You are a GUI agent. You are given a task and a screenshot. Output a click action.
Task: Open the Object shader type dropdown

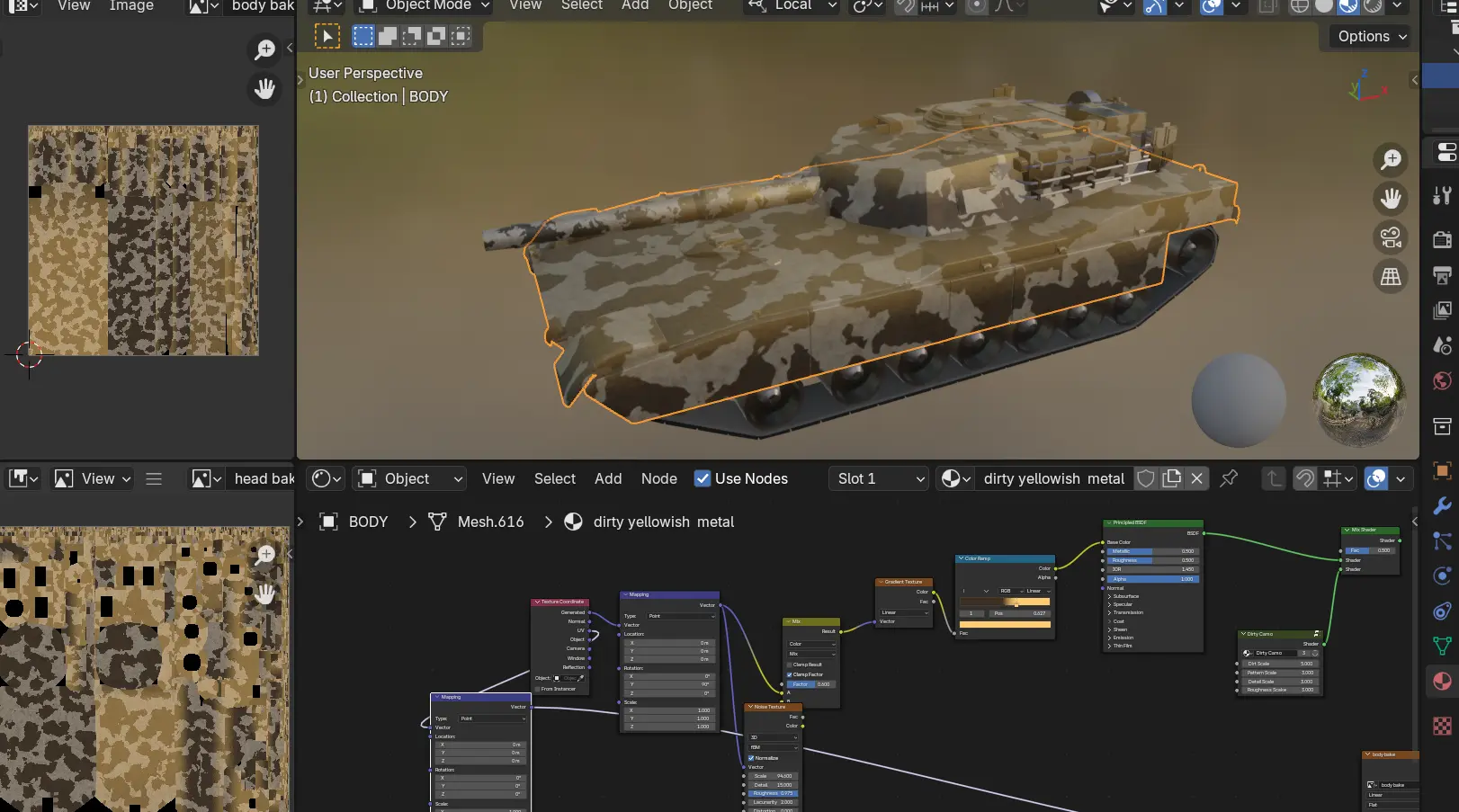(410, 478)
